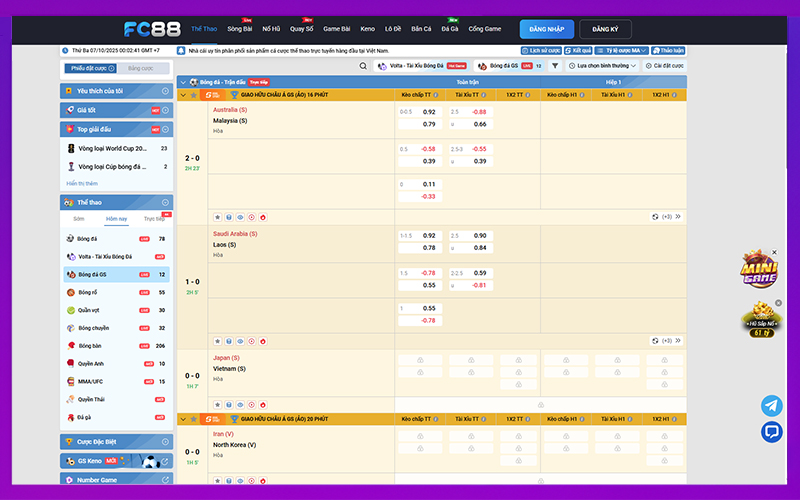Expand the Lựa chọn bình thường dropdown
The image size is (800, 500).
603,66
